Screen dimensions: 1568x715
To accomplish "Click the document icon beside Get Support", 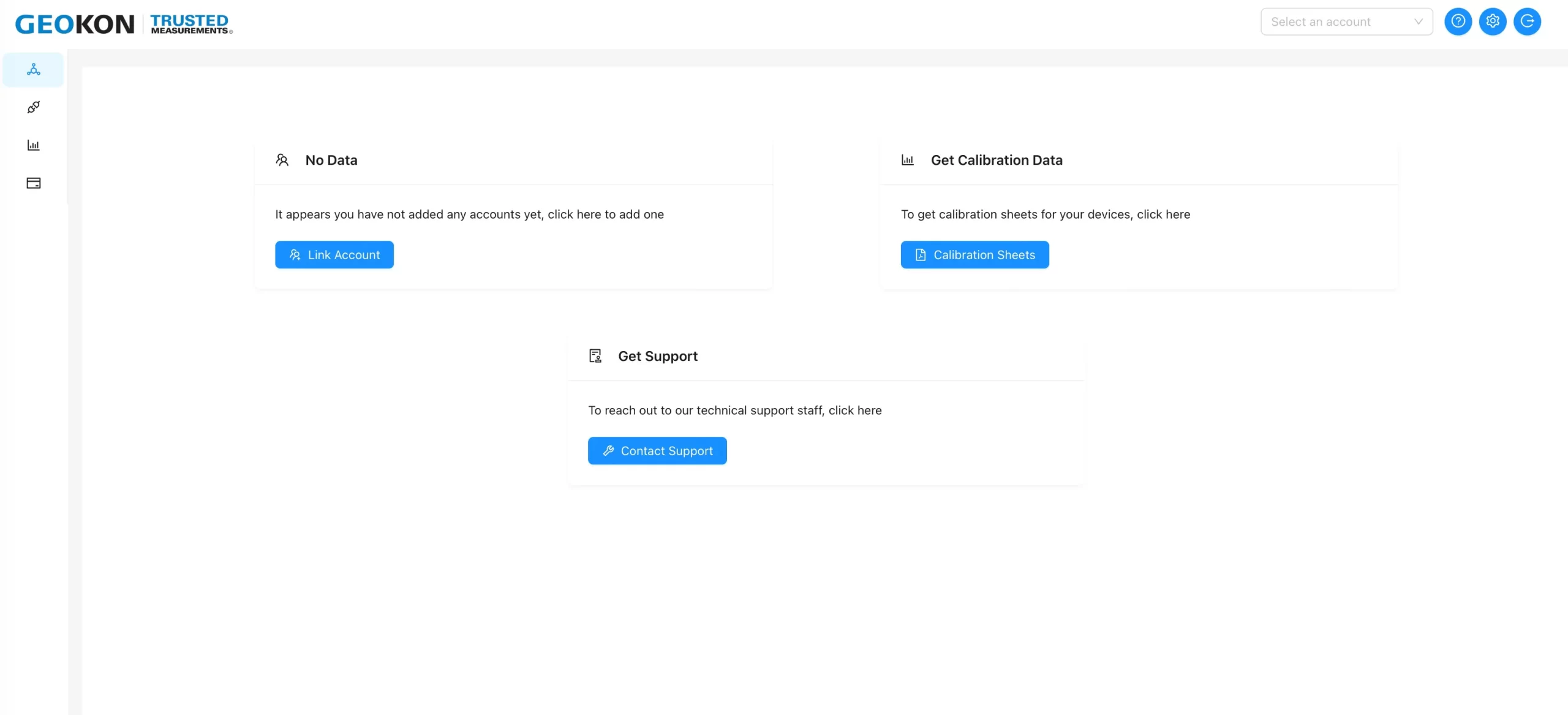I will (x=595, y=356).
